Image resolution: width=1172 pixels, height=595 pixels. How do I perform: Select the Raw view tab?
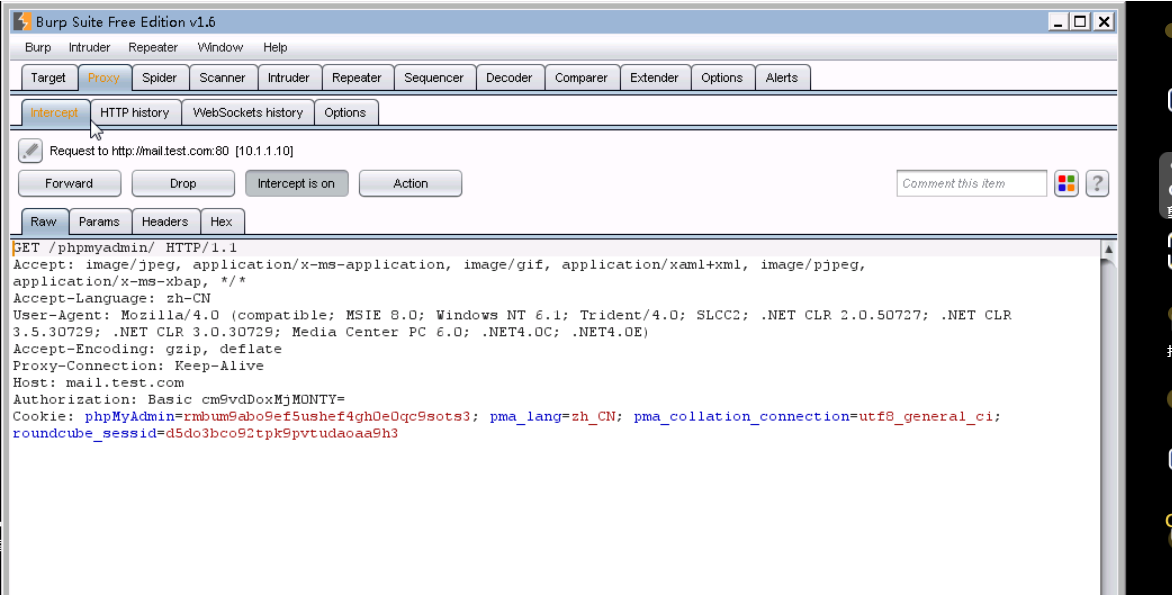(x=44, y=222)
